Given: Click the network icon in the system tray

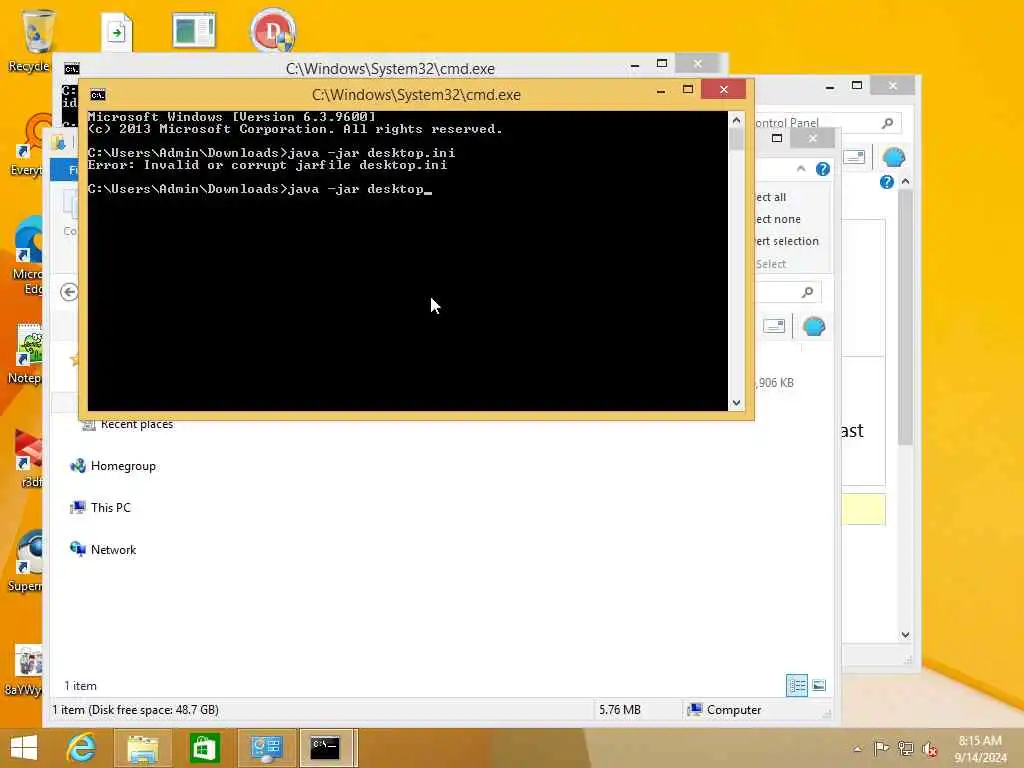Looking at the screenshot, I should [x=906, y=748].
